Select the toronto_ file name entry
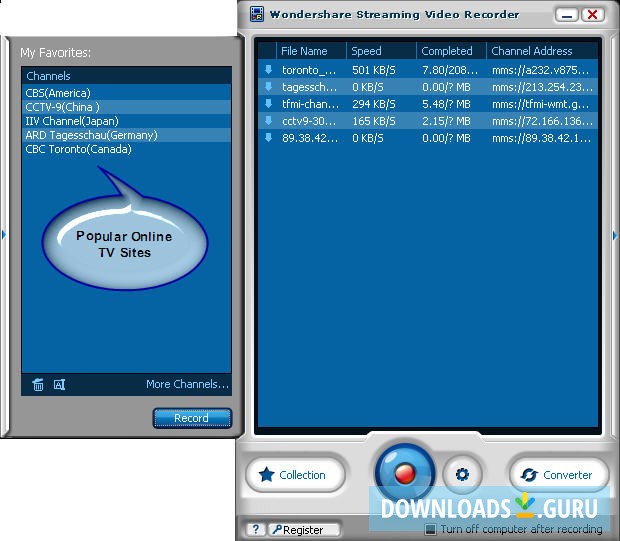620x541 pixels. coord(309,70)
